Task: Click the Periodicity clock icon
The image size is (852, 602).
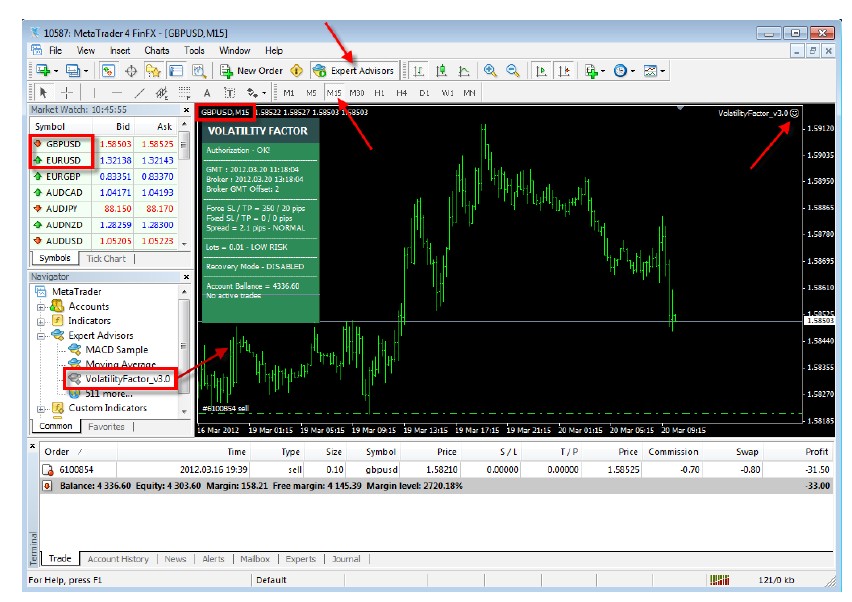Action: click(620, 71)
